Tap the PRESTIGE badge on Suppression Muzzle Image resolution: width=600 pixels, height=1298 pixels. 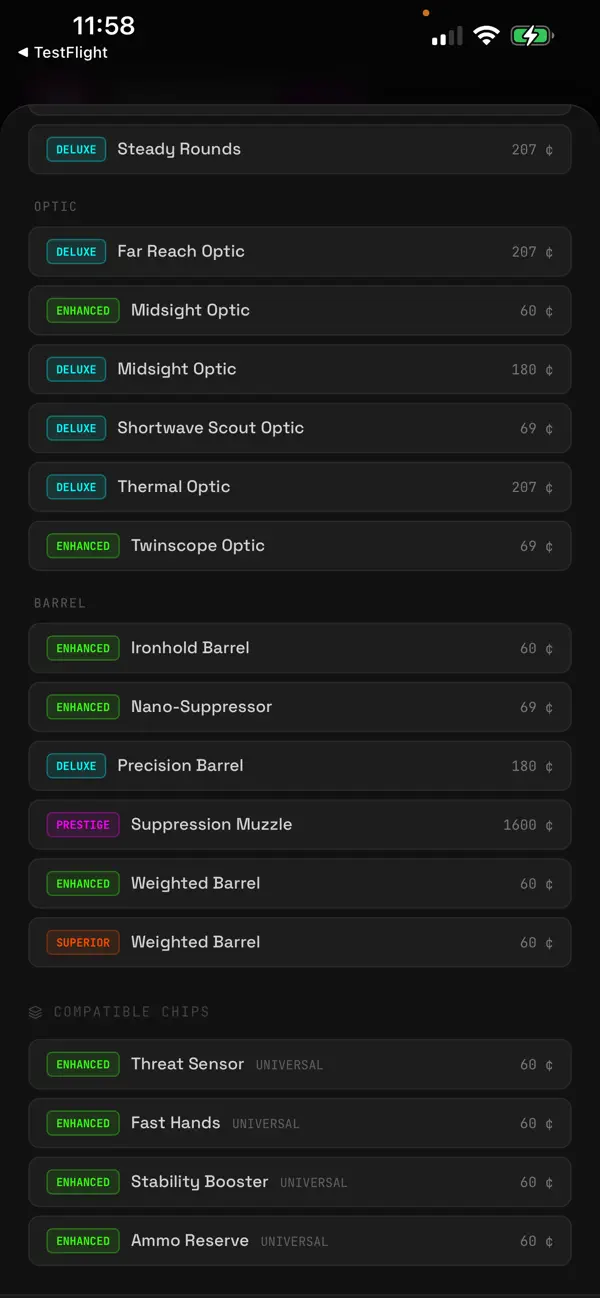pos(82,824)
